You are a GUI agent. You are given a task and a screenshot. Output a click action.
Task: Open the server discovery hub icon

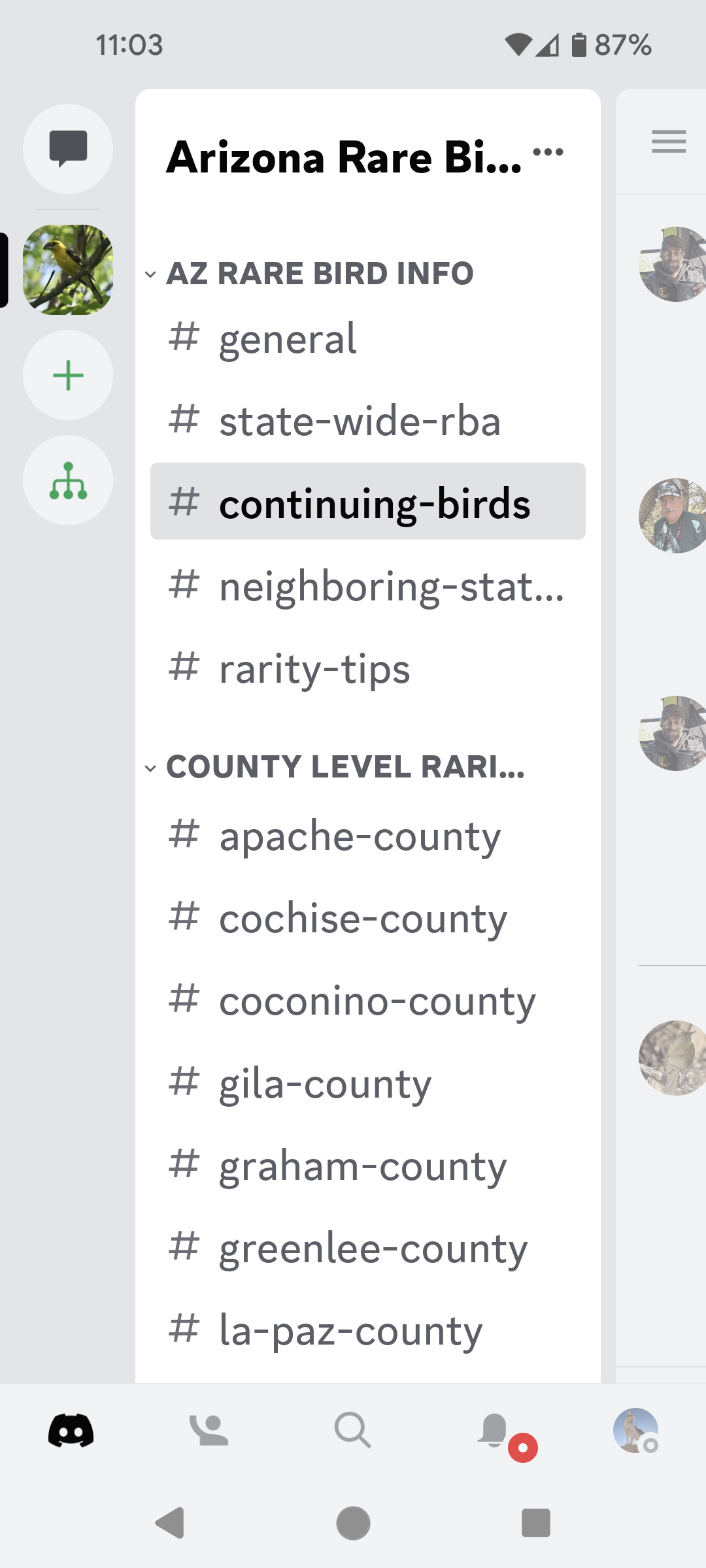67,480
